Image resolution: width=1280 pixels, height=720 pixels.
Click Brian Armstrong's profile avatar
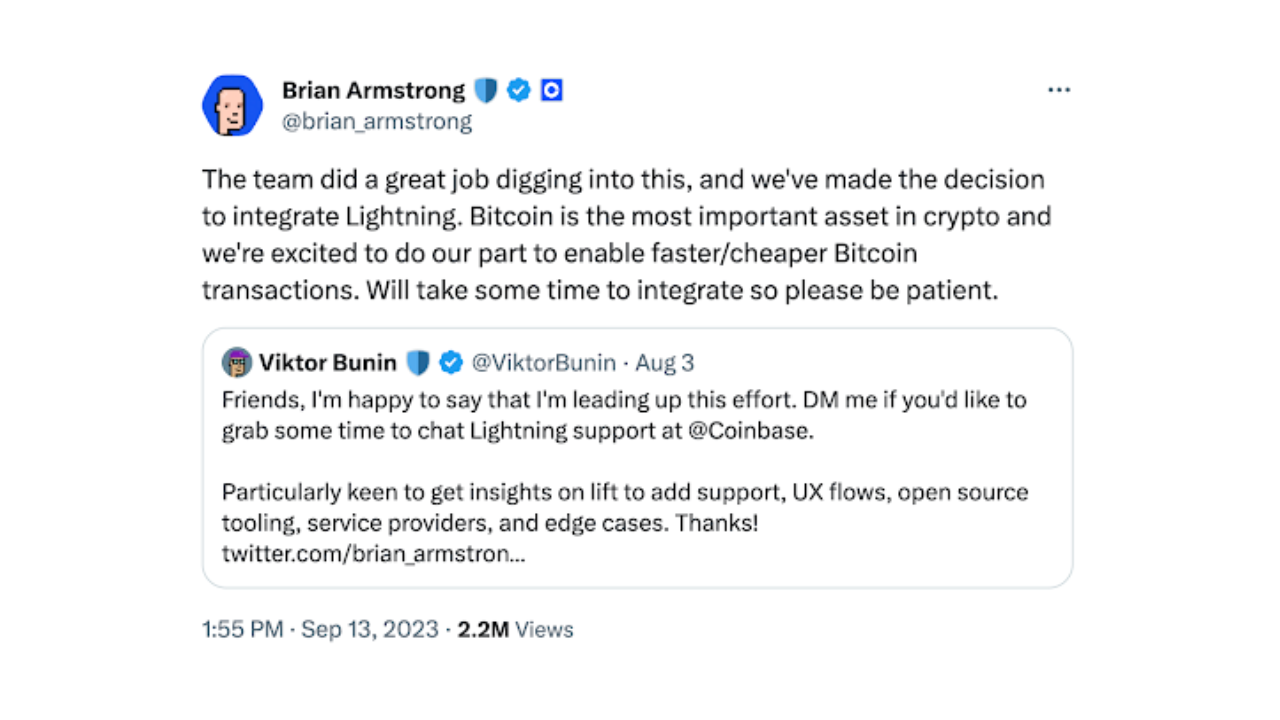click(232, 105)
